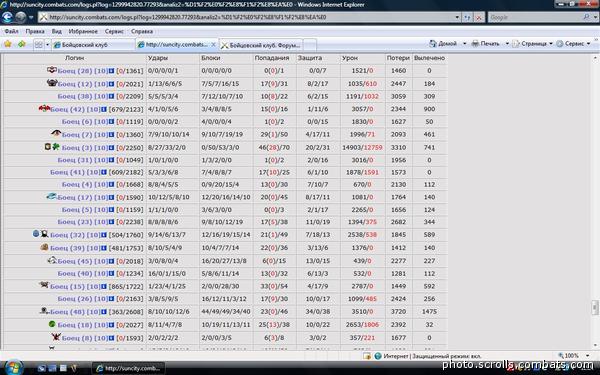Go back with the browser Back arrow

coord(7,17)
